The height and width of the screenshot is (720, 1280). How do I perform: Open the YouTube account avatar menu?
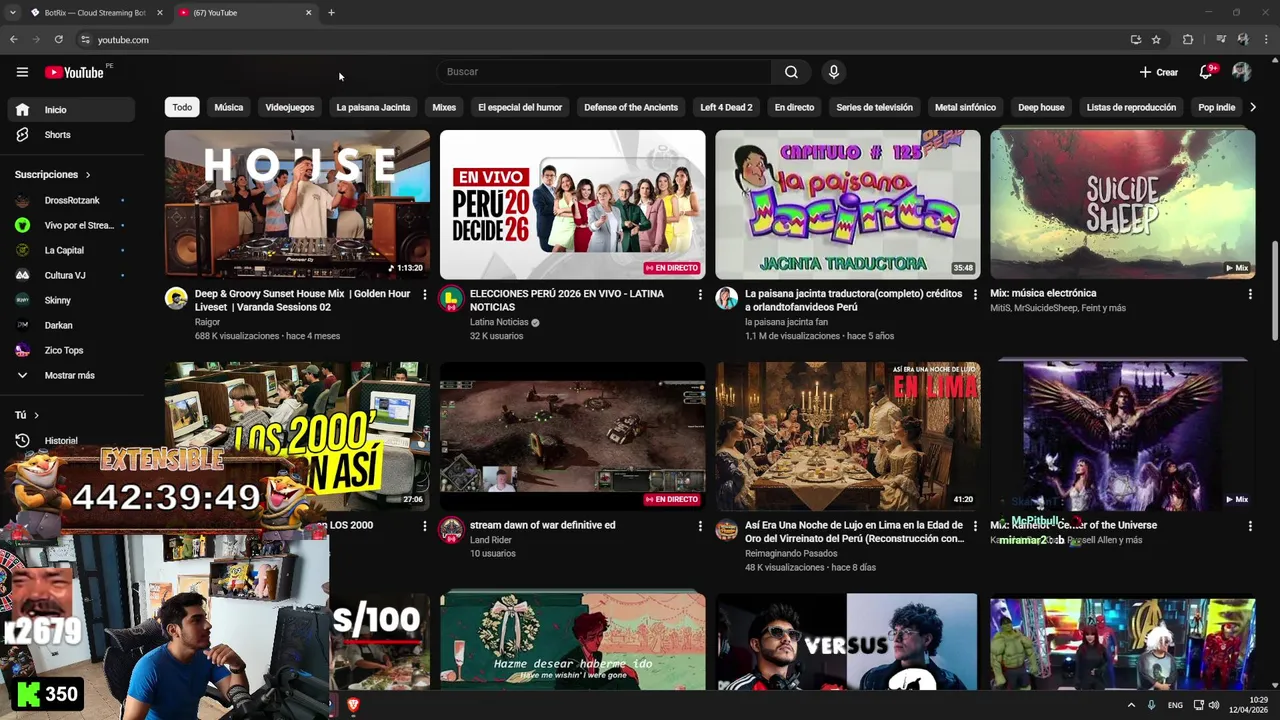pos(1242,72)
